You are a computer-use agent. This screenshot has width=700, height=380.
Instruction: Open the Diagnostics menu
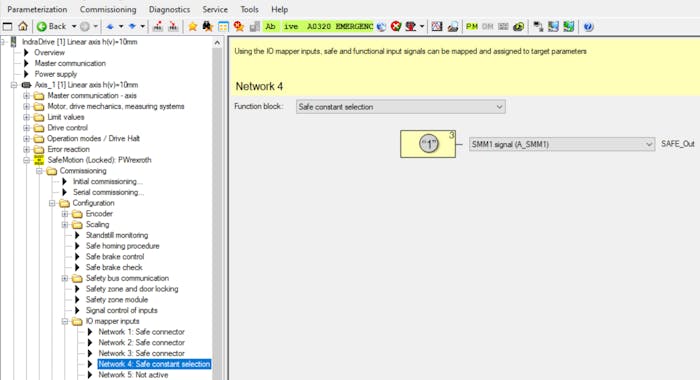click(x=169, y=9)
